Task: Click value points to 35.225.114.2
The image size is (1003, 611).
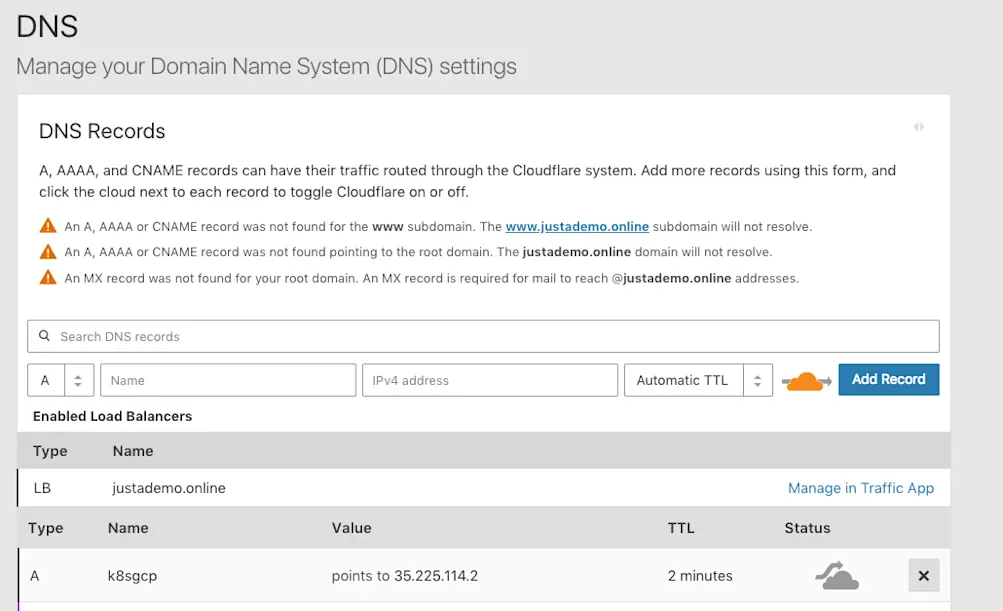Action: coord(404,576)
